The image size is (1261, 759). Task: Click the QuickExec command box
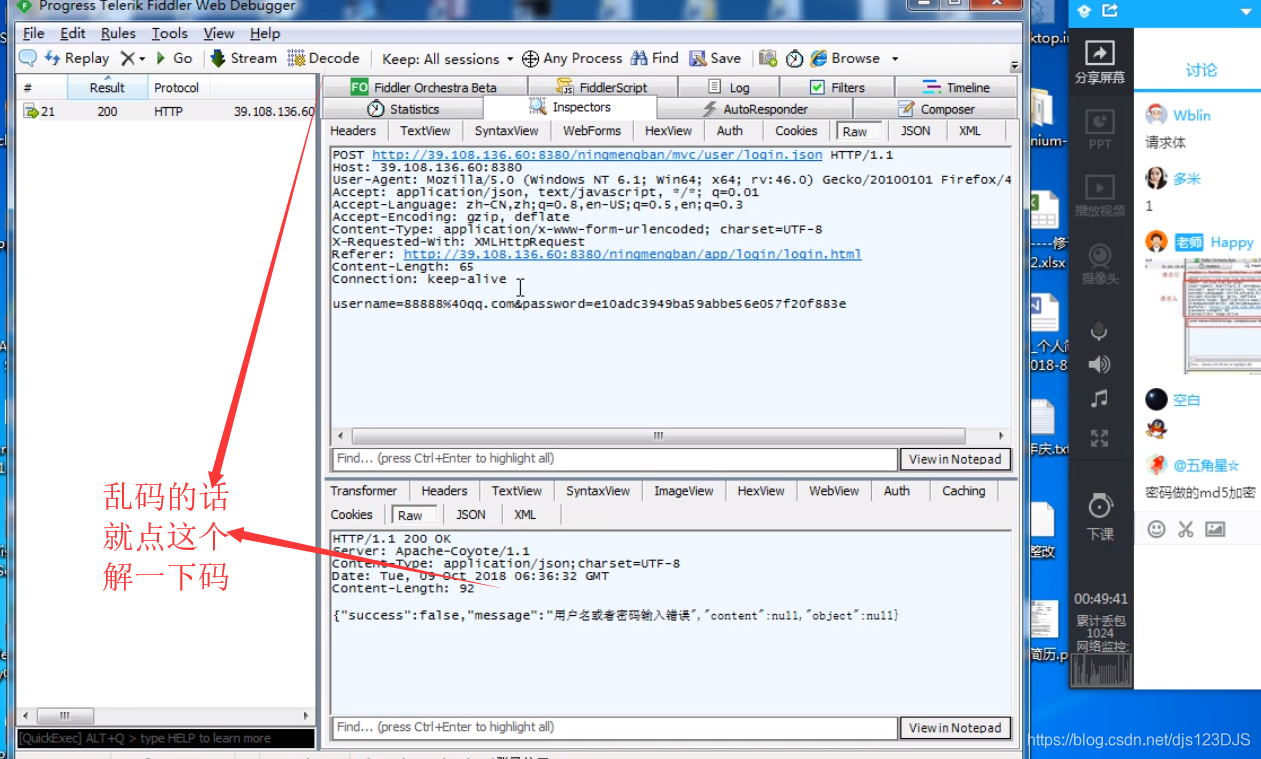(x=166, y=738)
